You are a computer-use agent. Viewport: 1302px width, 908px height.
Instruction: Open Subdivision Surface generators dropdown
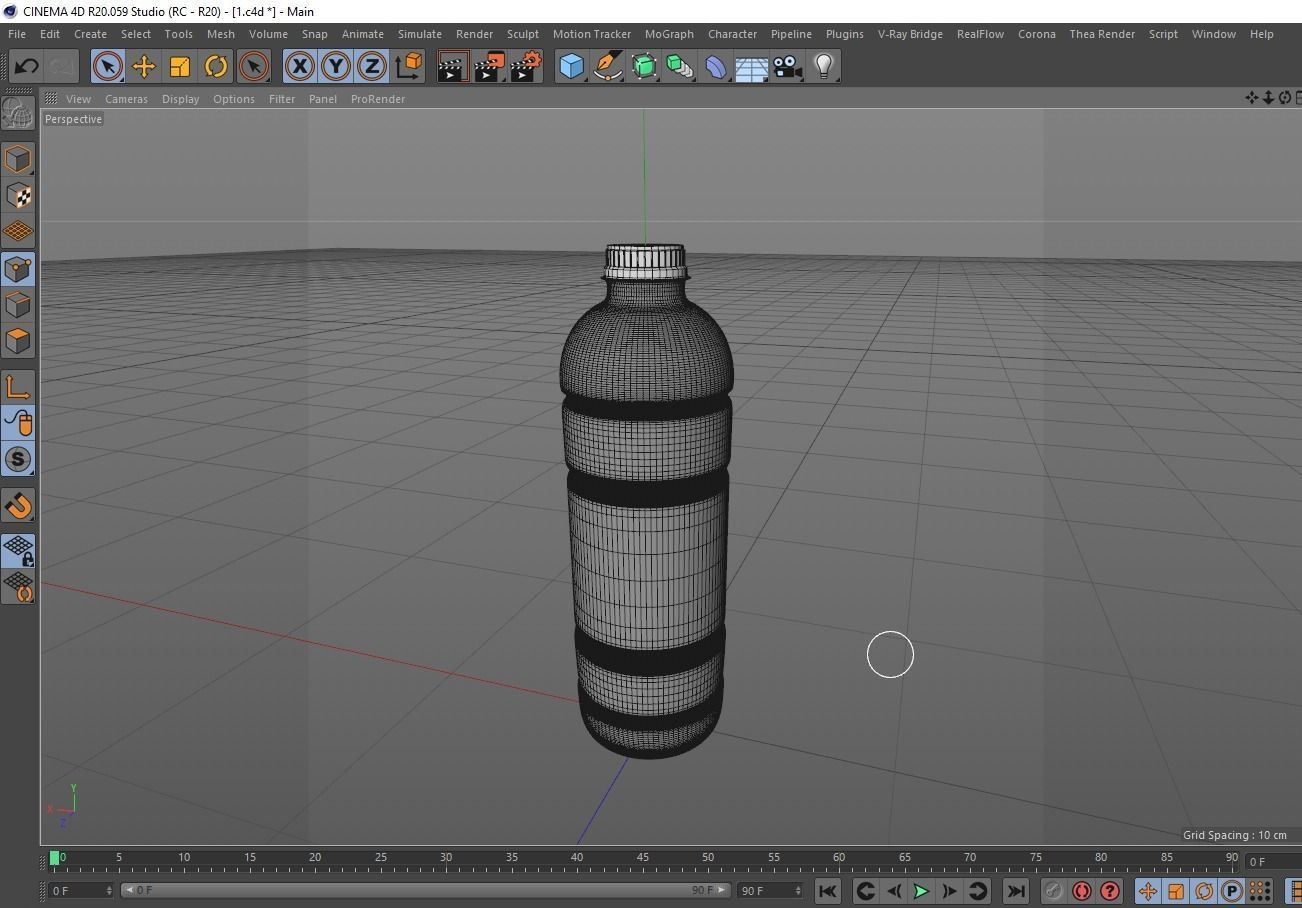pos(643,67)
